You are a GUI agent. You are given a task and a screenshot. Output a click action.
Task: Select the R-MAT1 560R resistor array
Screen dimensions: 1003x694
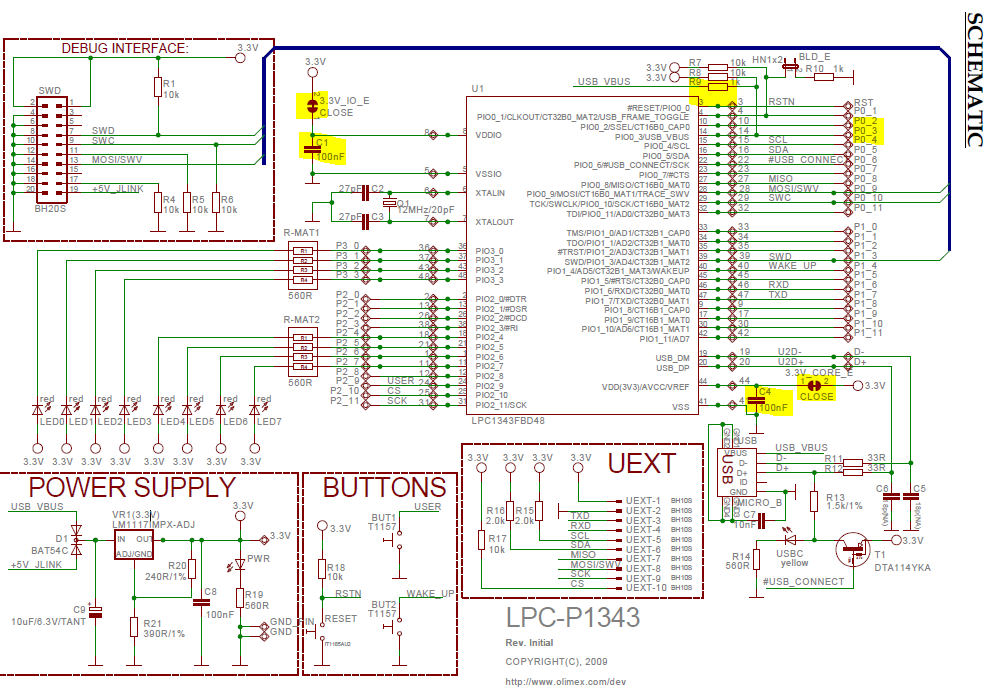(x=301, y=261)
